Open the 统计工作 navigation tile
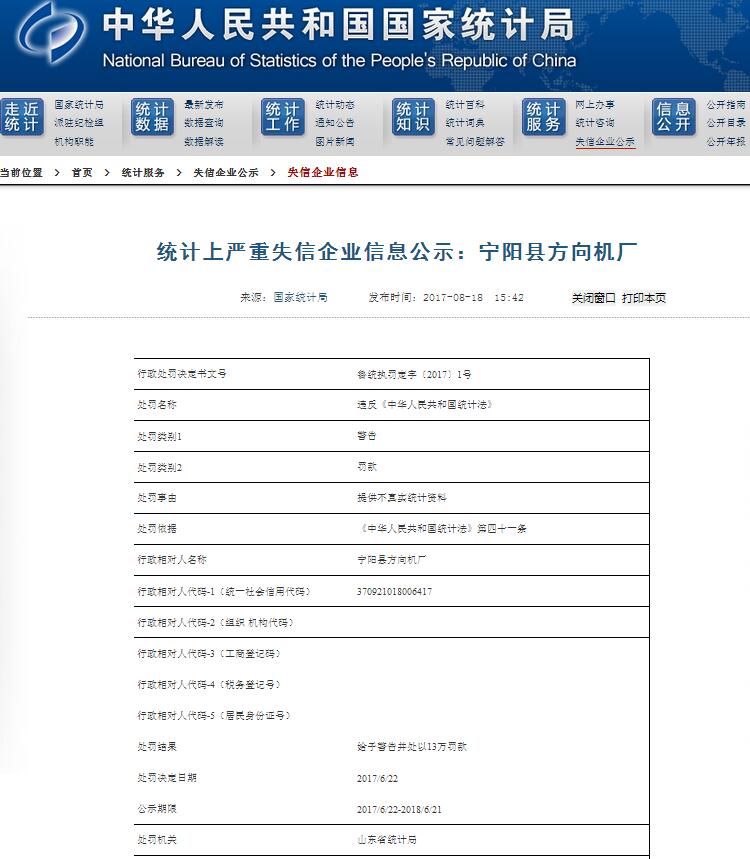Image resolution: width=750 pixels, height=859 pixels. [283, 117]
